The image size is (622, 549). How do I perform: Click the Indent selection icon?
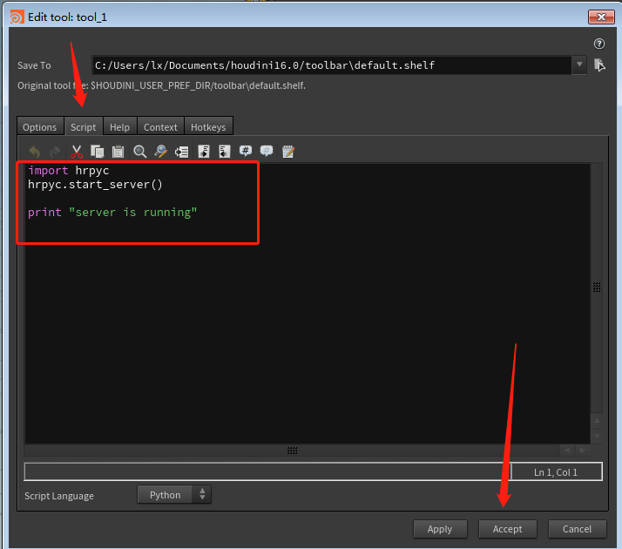point(204,152)
